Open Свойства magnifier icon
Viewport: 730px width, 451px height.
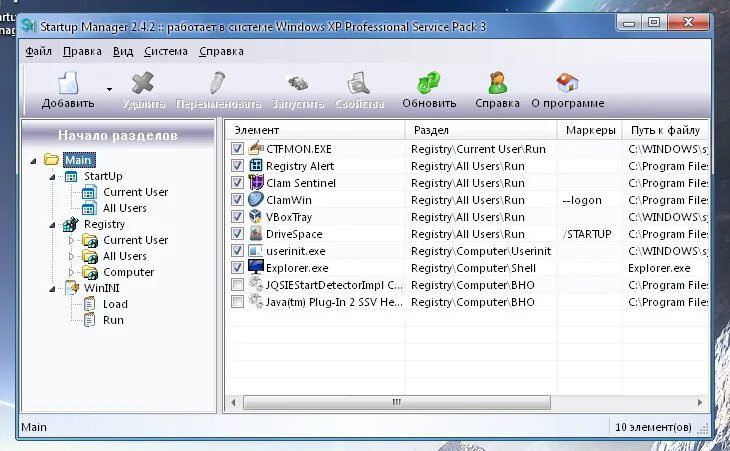[x=359, y=83]
